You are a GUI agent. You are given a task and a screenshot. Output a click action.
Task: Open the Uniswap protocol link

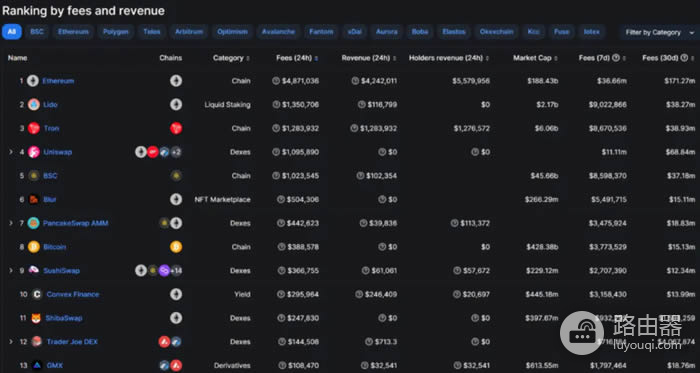tap(58, 152)
